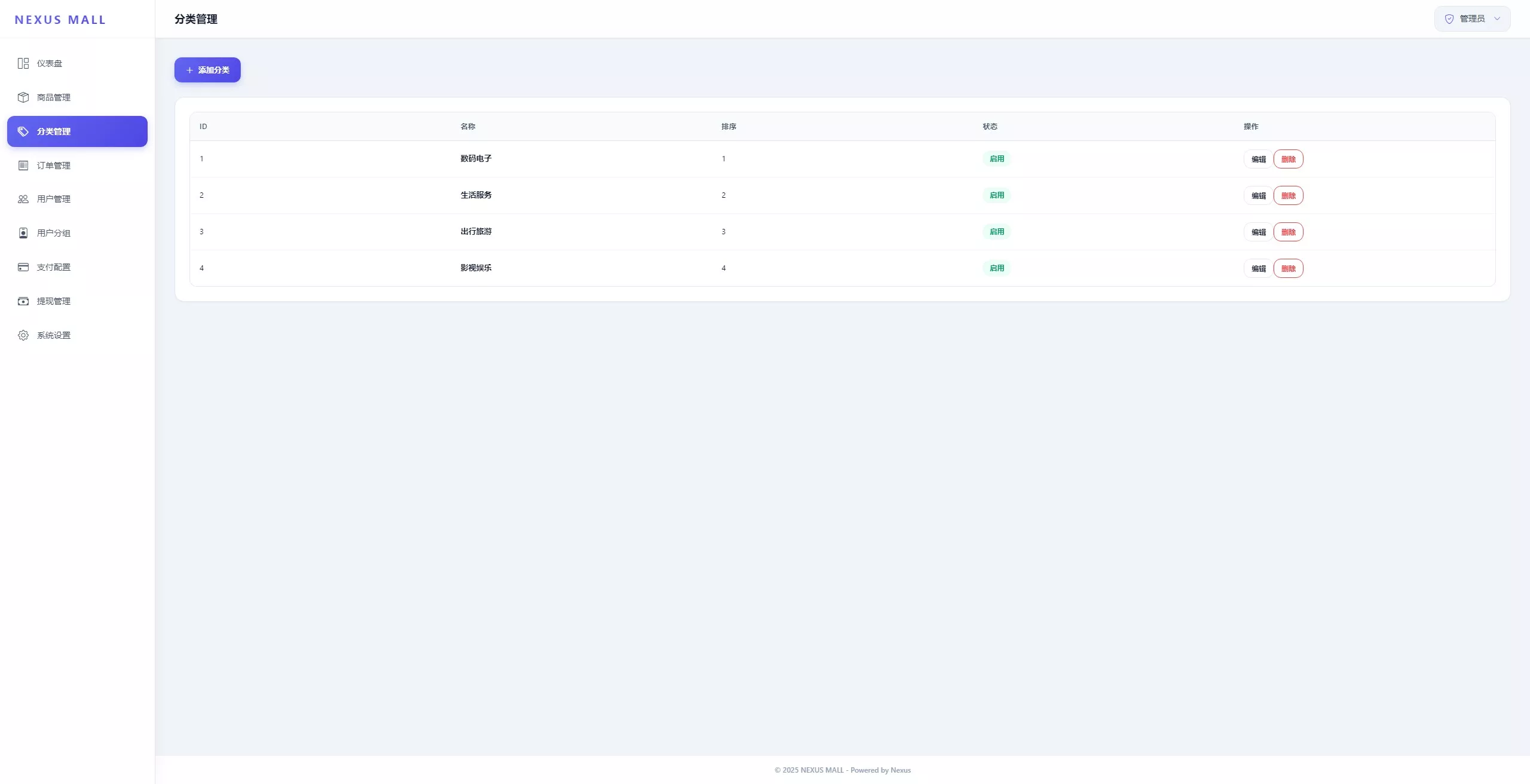This screenshot has height=784, width=1530.
Task: Click the shield icon beside 管理员
Action: tap(1449, 19)
